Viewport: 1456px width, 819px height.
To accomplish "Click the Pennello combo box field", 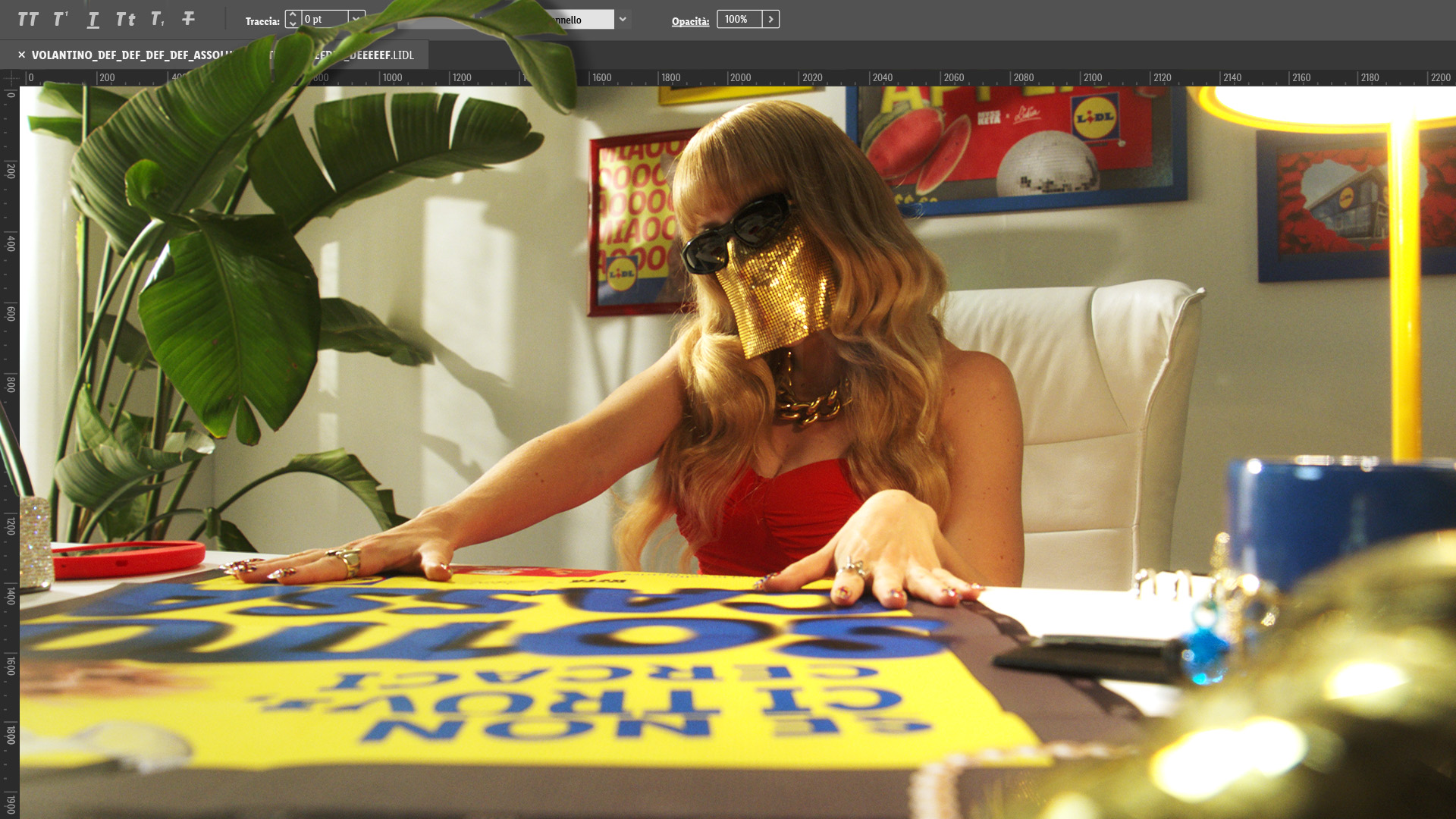I will pyautogui.click(x=588, y=20).
